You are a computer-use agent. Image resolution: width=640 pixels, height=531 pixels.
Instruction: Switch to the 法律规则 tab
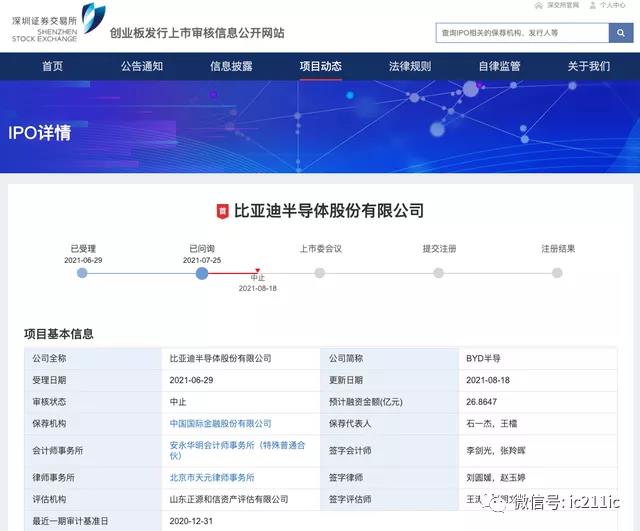tap(409, 67)
